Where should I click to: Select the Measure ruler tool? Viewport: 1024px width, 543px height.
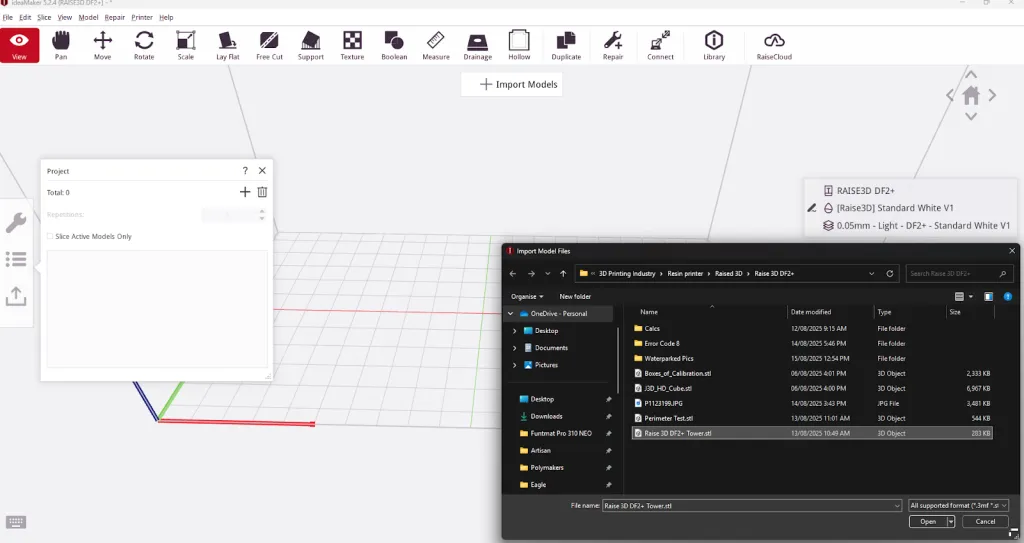(x=436, y=45)
